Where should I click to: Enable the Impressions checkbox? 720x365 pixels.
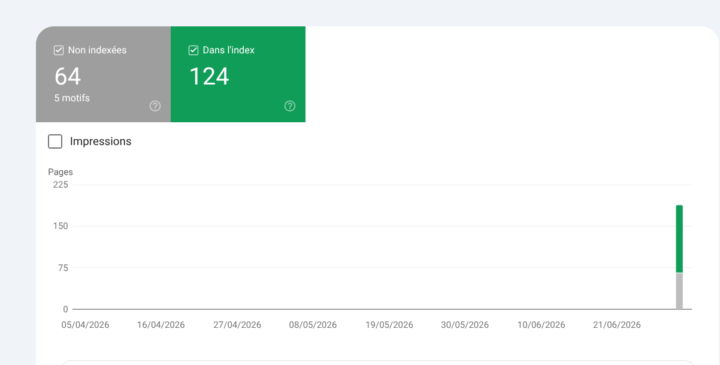(x=55, y=141)
